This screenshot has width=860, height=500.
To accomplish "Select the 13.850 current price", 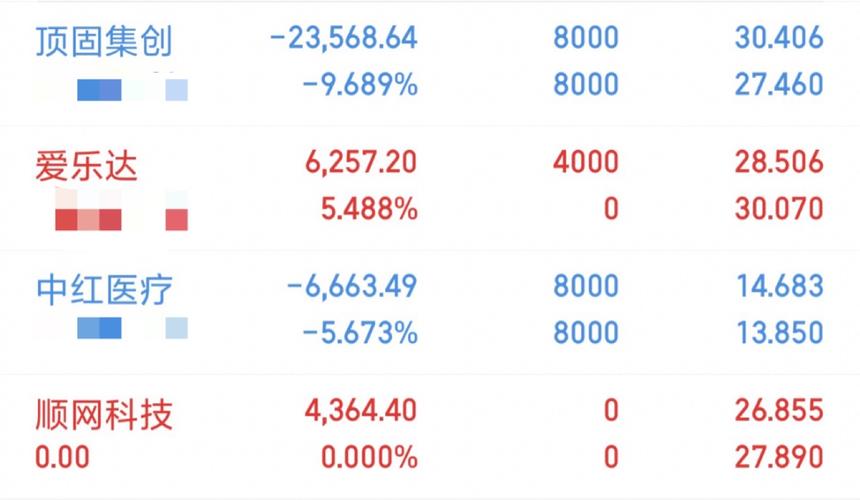I will [778, 332].
